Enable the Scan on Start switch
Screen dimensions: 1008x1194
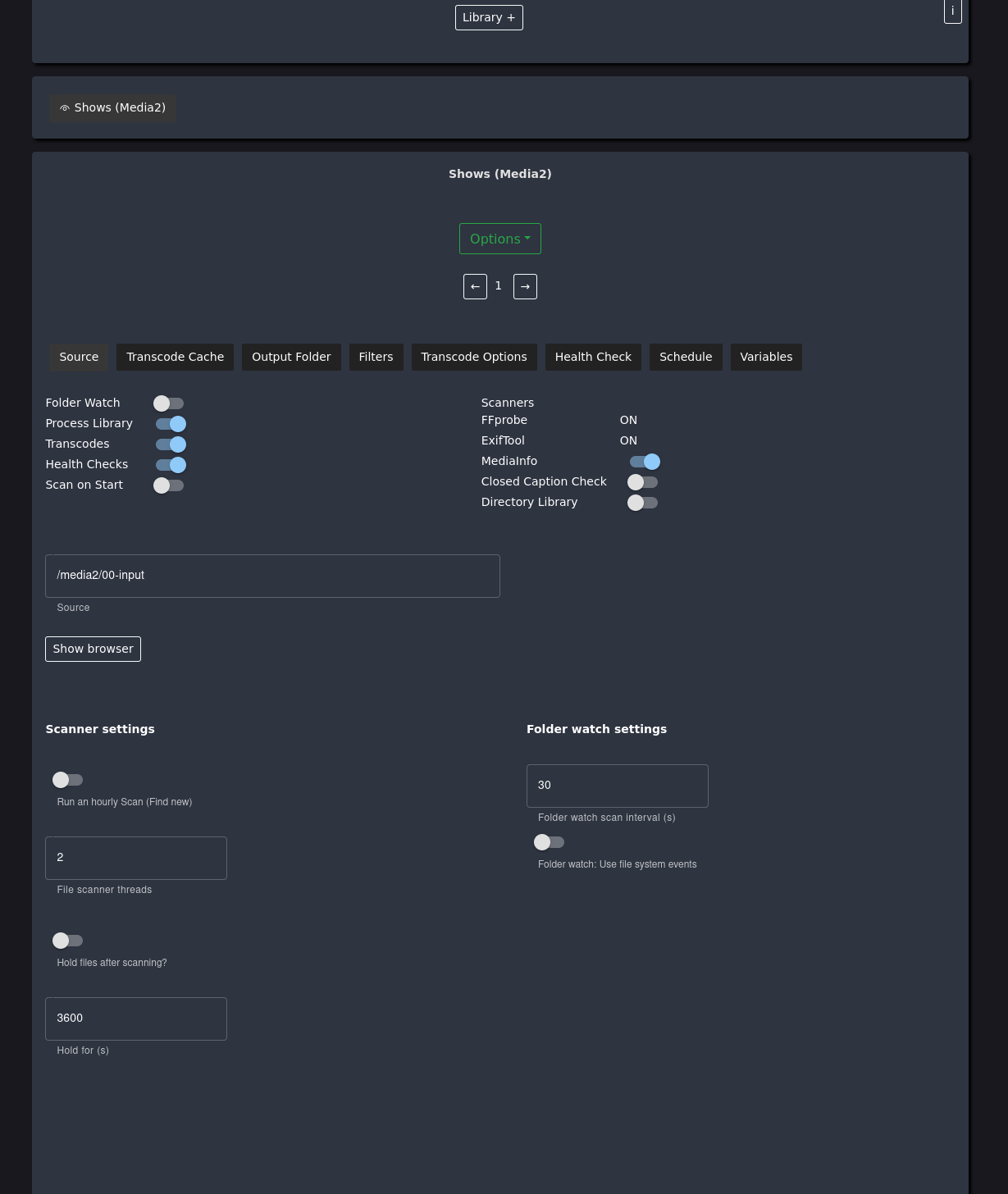coord(169,485)
